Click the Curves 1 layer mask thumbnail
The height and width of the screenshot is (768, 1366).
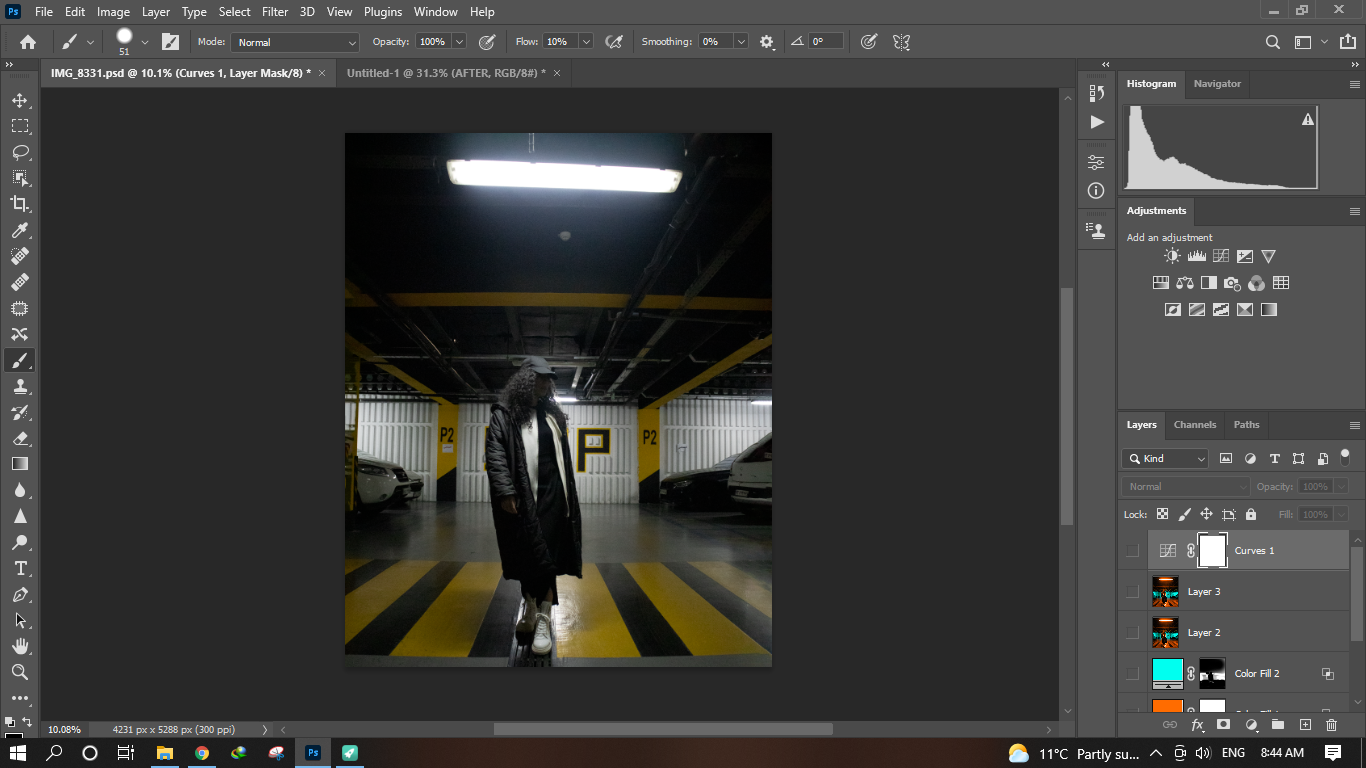point(1212,551)
